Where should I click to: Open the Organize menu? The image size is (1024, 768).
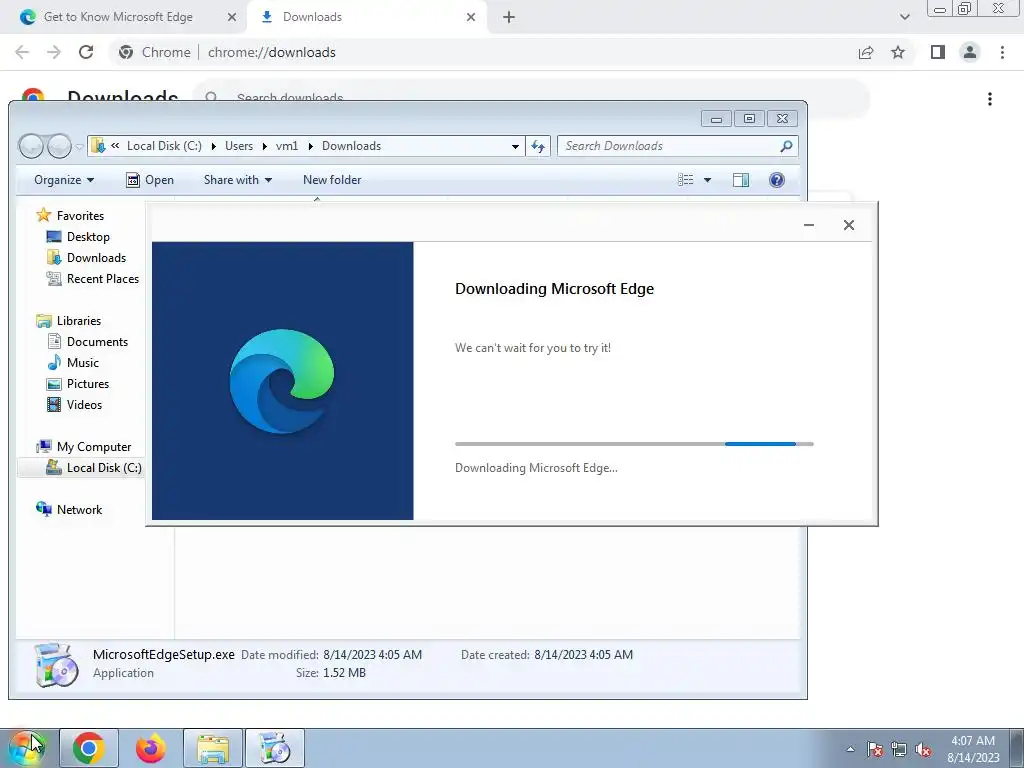pyautogui.click(x=64, y=180)
